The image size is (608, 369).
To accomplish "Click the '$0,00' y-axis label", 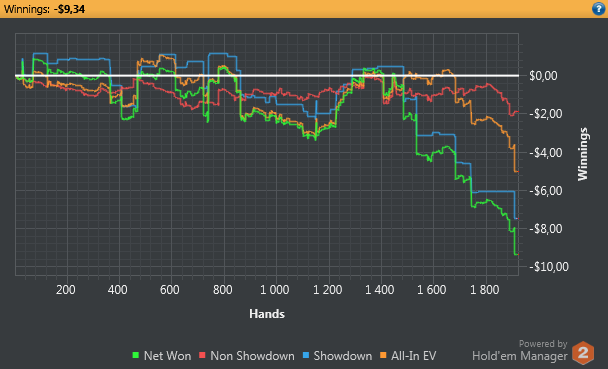I will pyautogui.click(x=544, y=76).
